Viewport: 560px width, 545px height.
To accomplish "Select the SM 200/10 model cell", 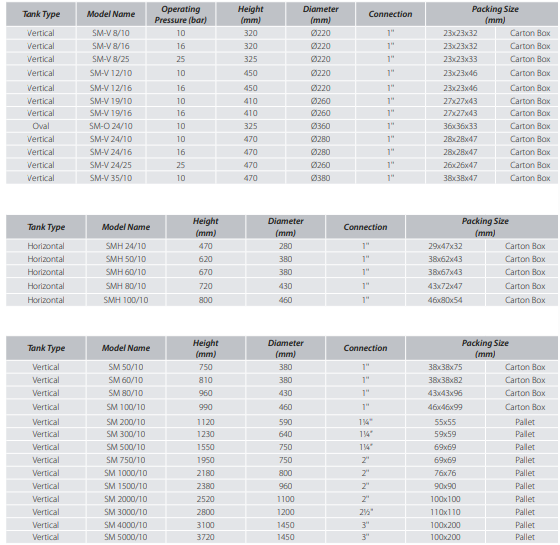I will tap(126, 422).
